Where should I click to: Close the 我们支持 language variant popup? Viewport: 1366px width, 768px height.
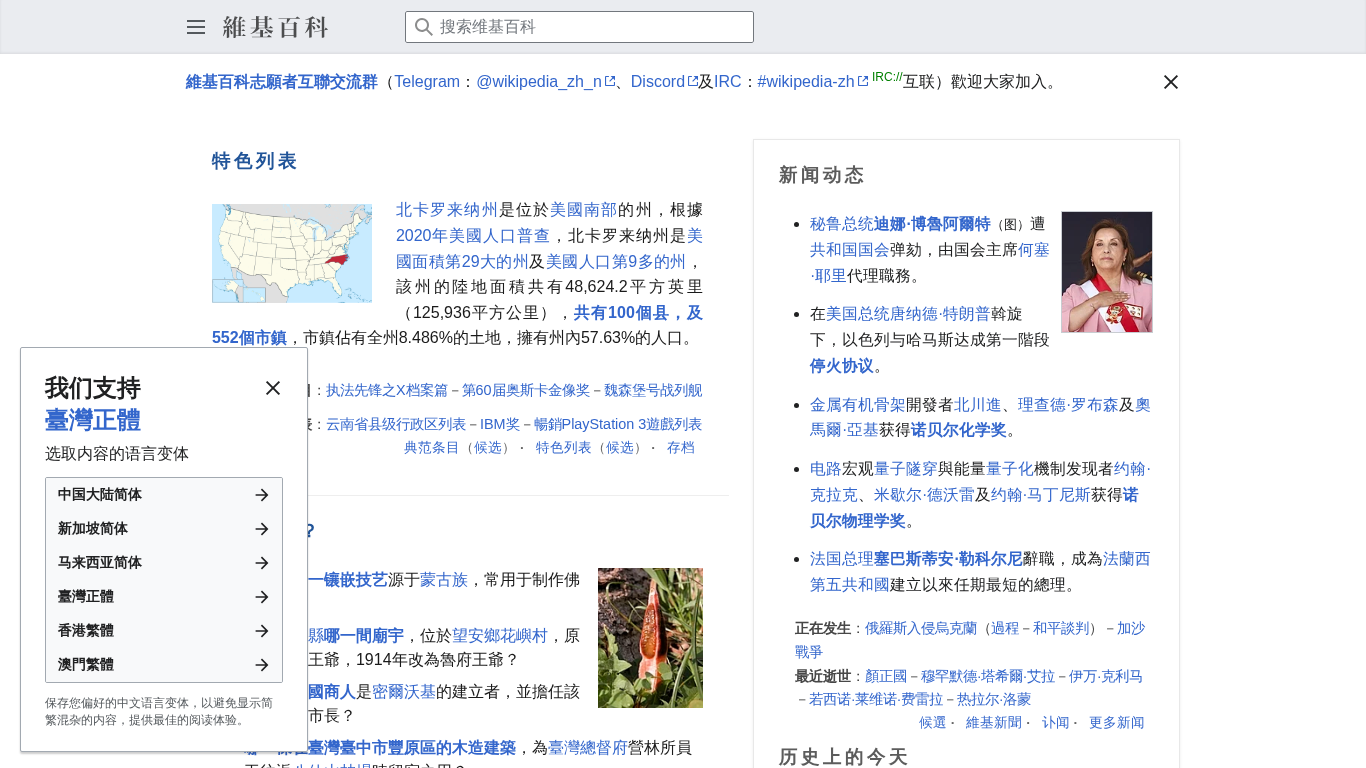pyautogui.click(x=273, y=388)
